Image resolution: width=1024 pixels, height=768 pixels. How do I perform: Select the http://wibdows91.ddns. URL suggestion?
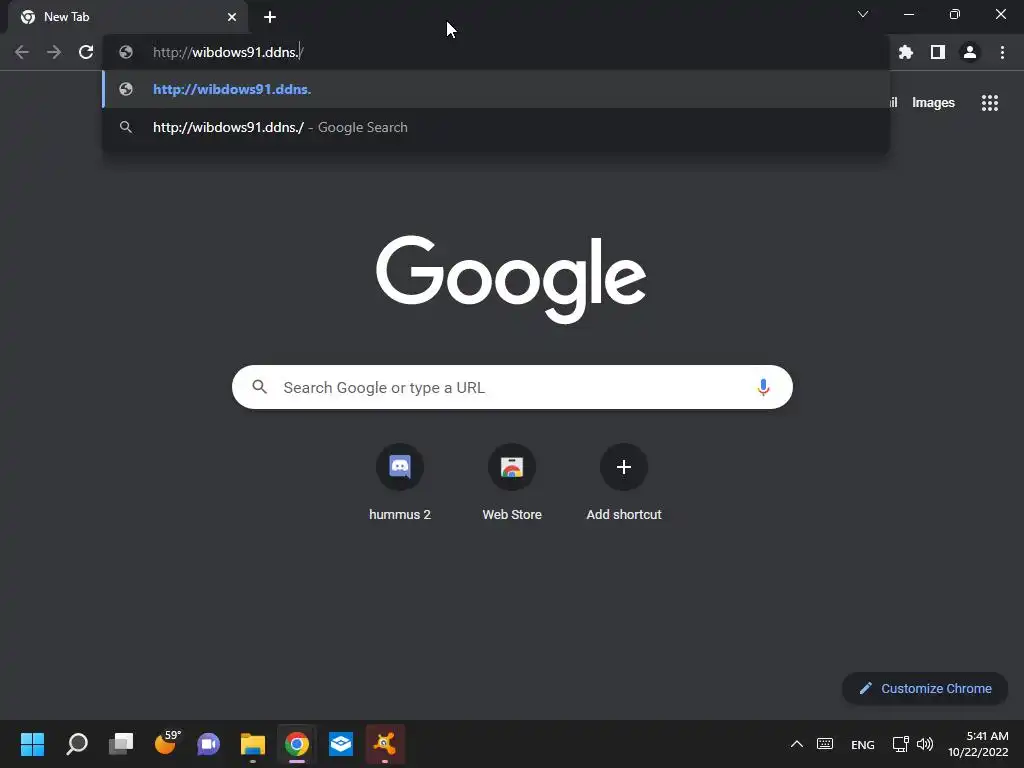[496, 89]
